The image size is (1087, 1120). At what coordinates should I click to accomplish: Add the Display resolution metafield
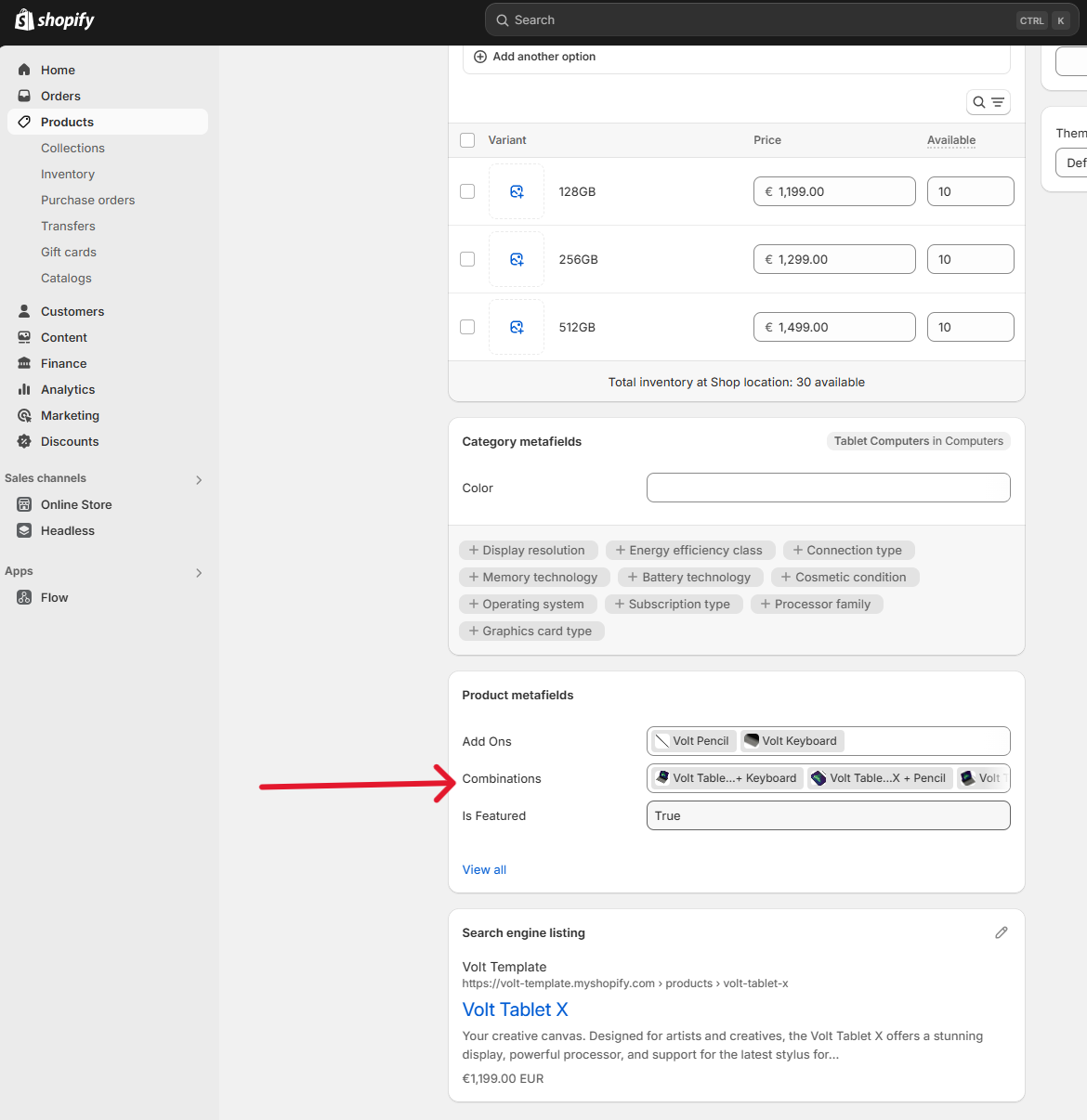[527, 550]
